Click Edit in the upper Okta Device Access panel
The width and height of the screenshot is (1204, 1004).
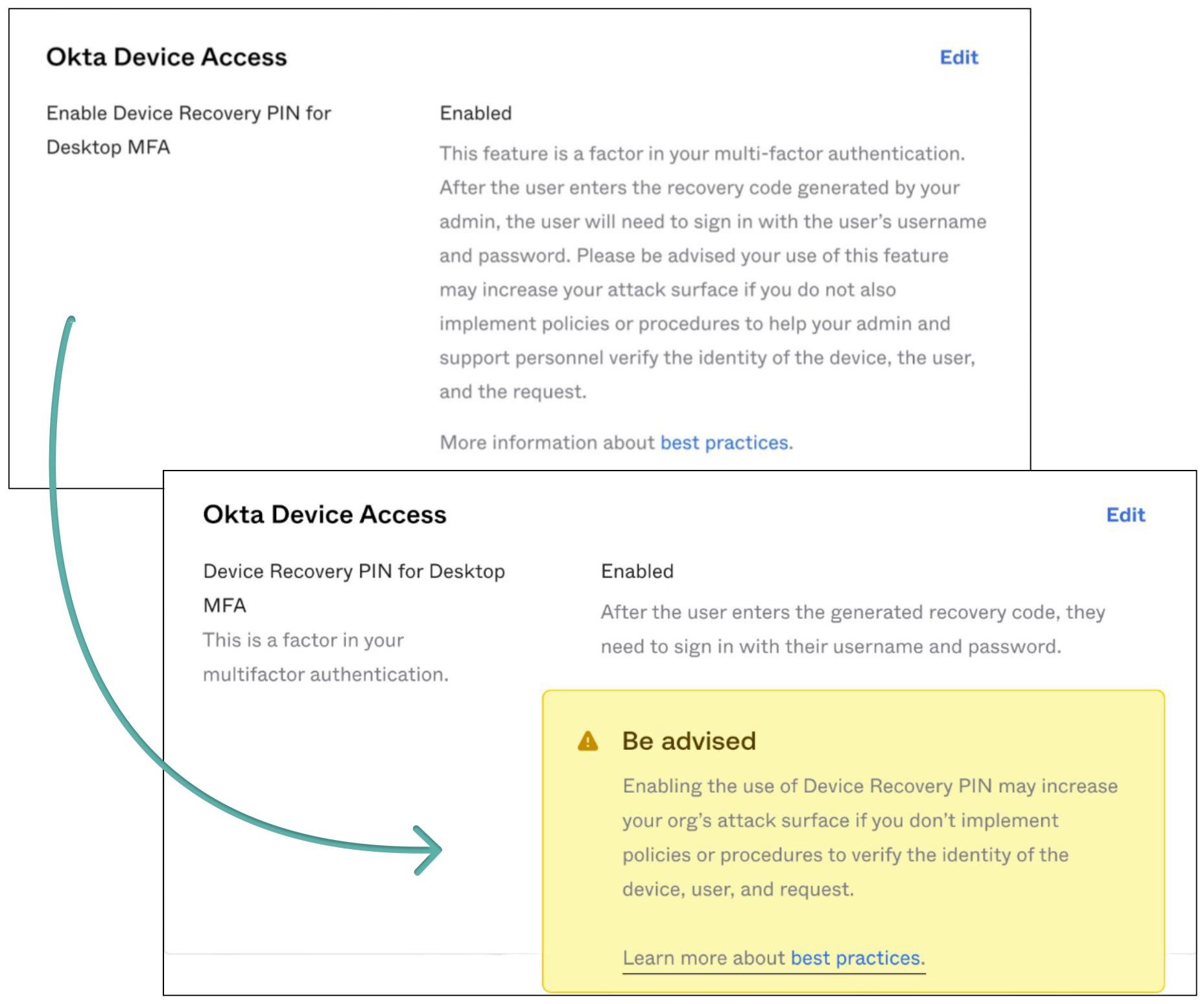pos(958,58)
